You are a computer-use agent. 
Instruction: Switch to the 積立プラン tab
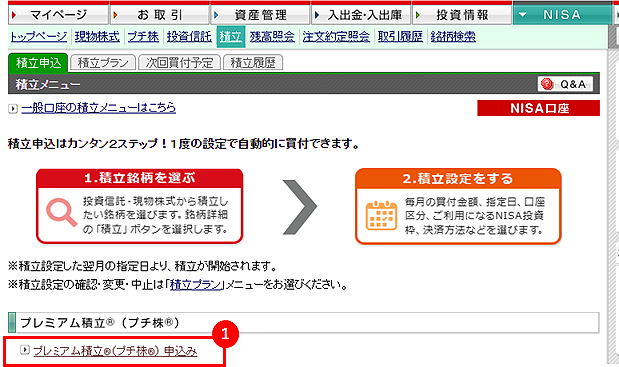(103, 63)
